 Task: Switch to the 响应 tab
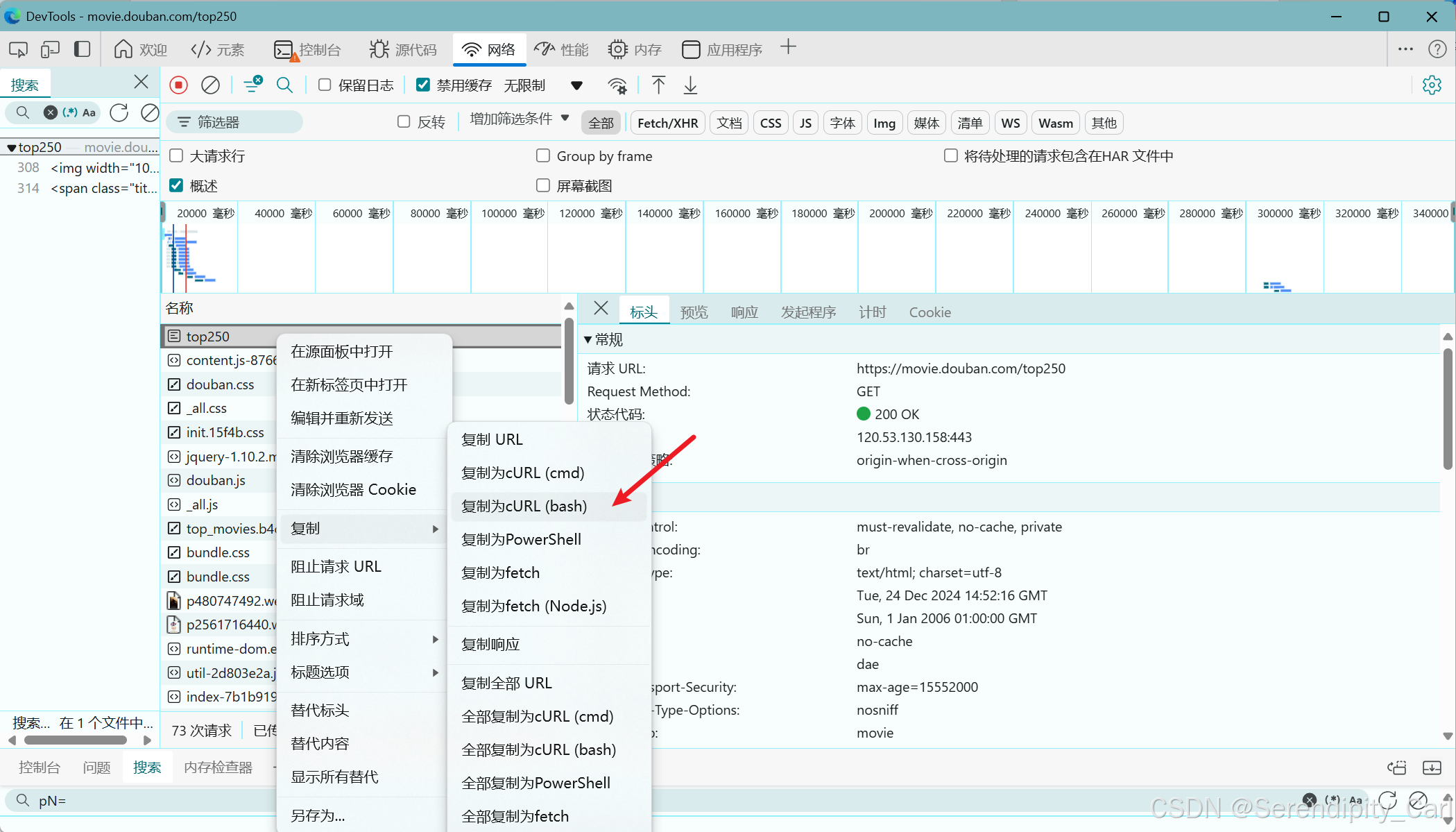coord(744,312)
